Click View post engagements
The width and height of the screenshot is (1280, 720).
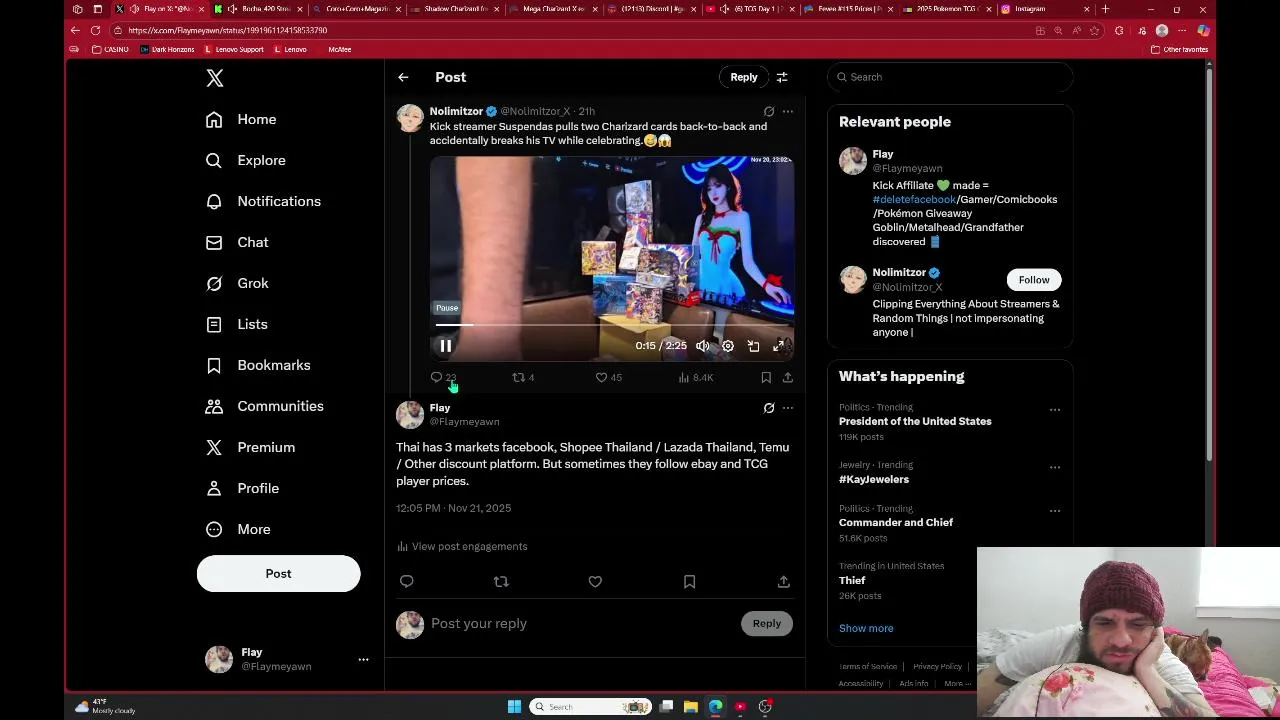462,546
